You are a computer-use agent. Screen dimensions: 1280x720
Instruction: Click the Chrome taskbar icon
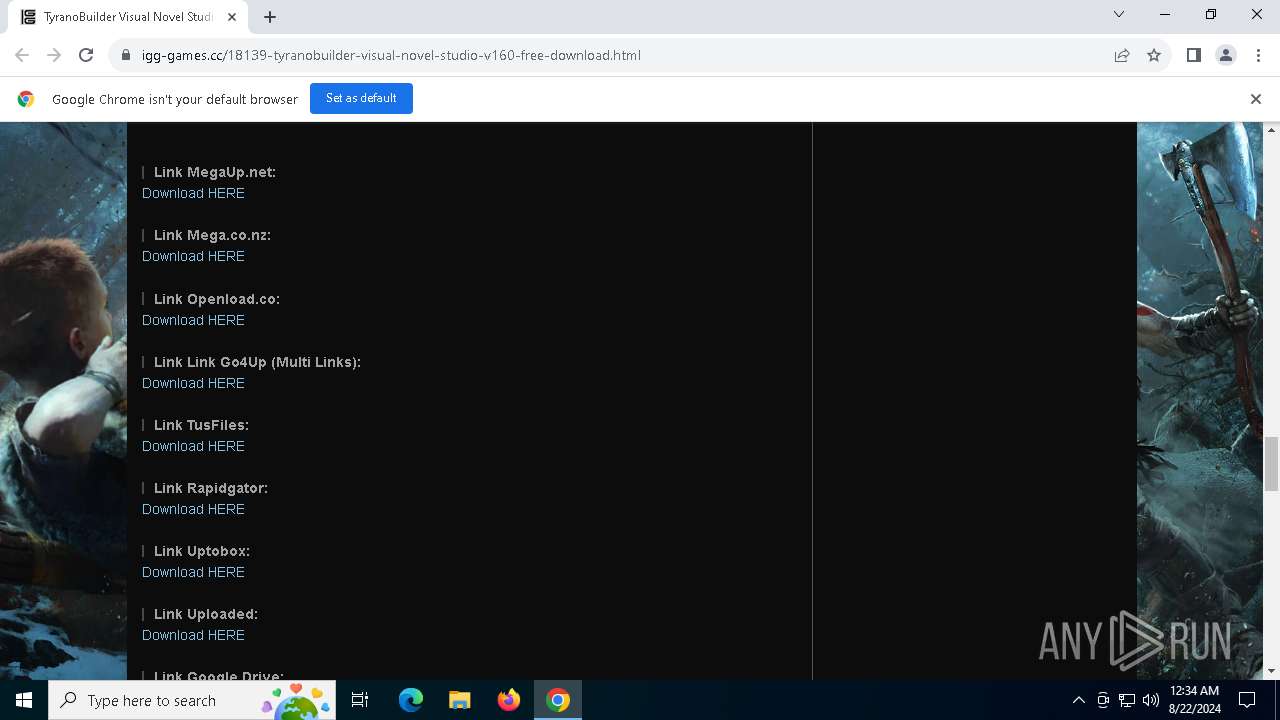(558, 700)
